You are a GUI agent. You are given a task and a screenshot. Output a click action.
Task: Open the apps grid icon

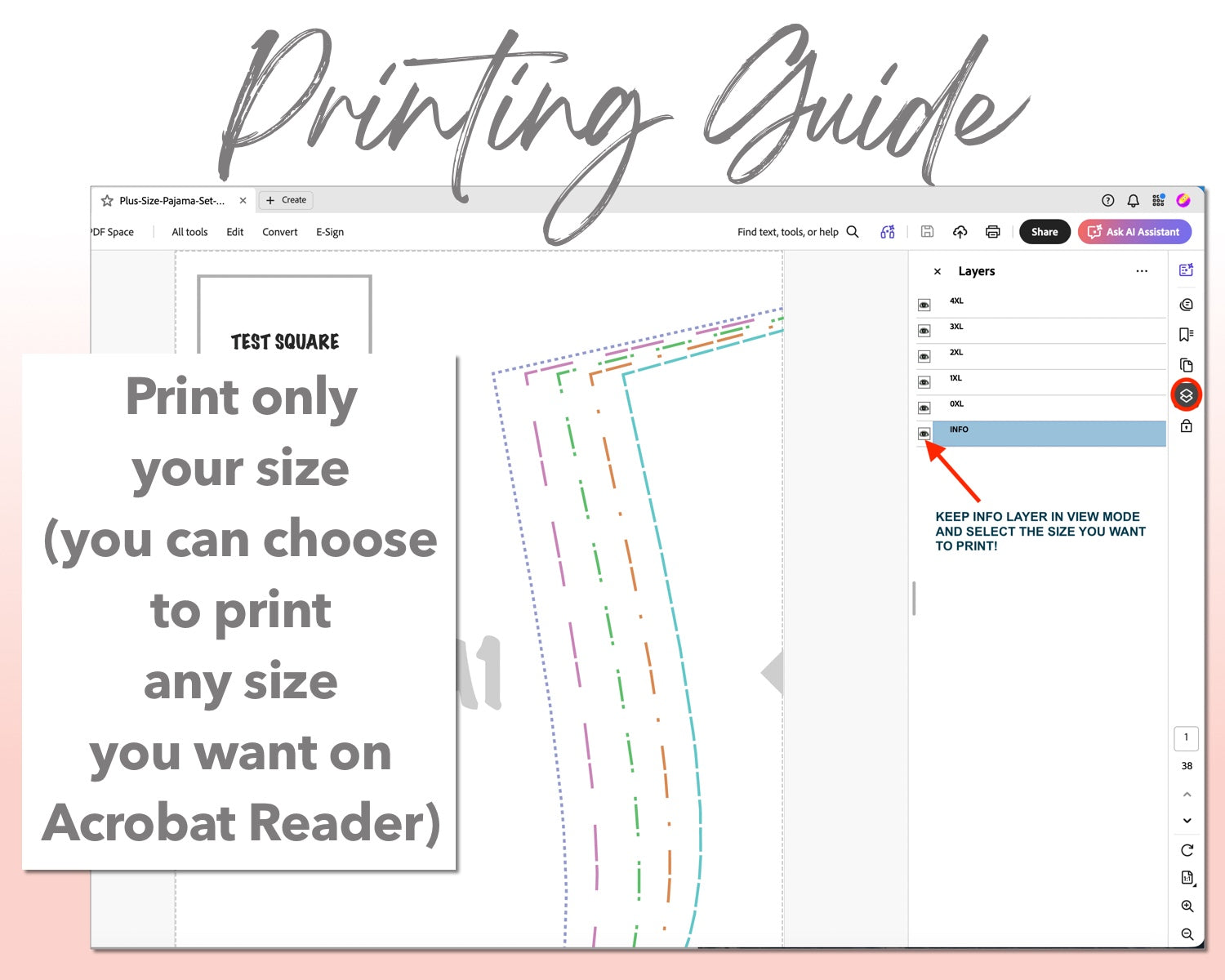[x=1158, y=200]
